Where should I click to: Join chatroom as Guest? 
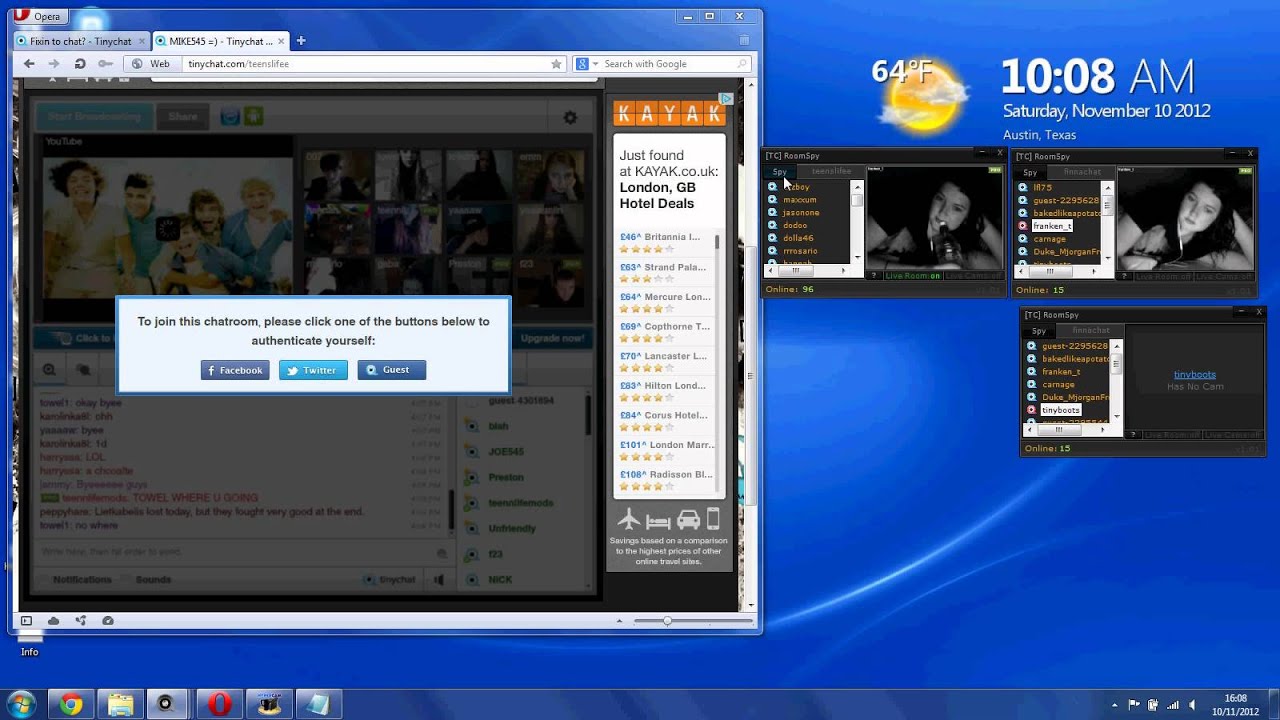click(x=392, y=370)
